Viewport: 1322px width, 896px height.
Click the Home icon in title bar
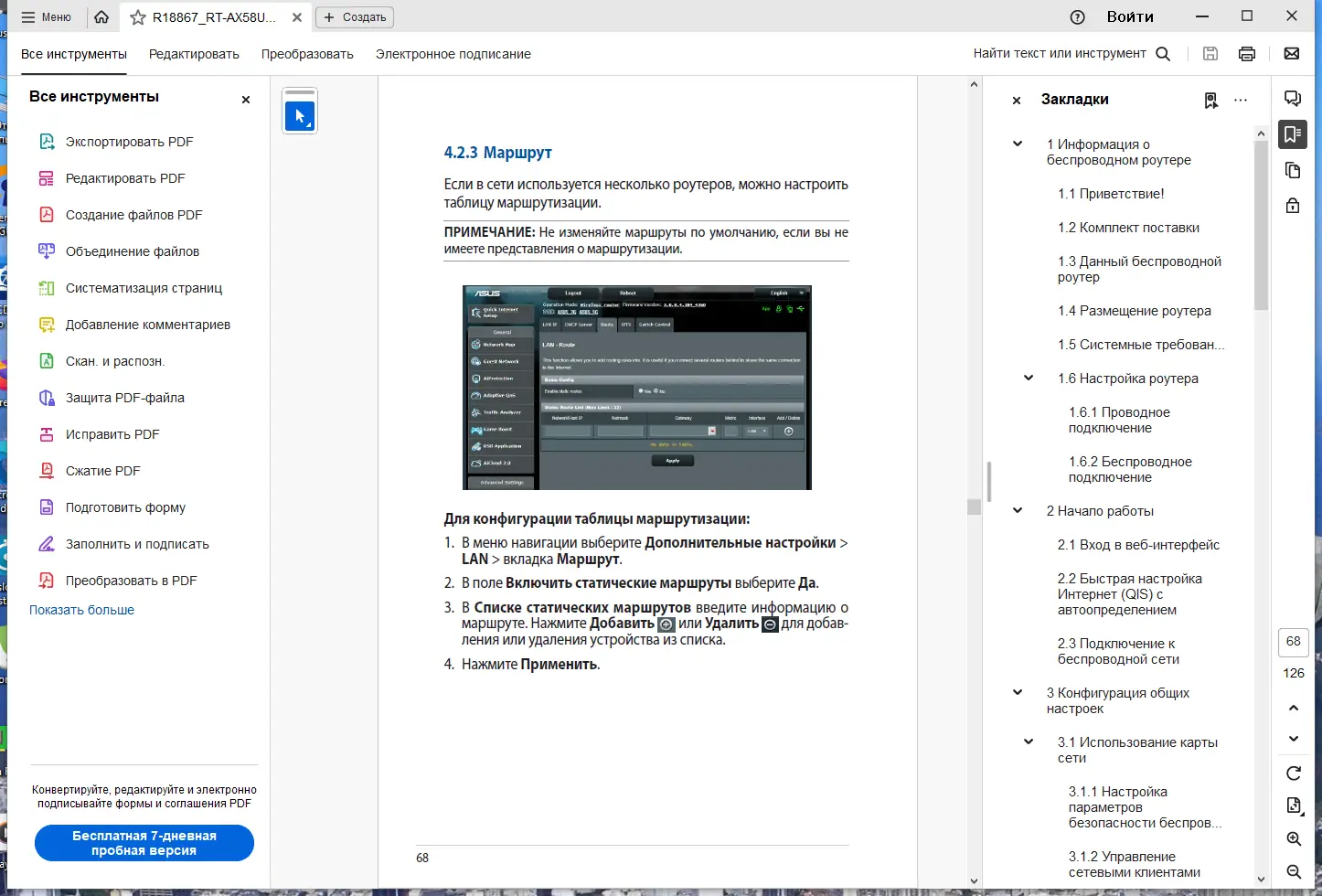click(101, 17)
